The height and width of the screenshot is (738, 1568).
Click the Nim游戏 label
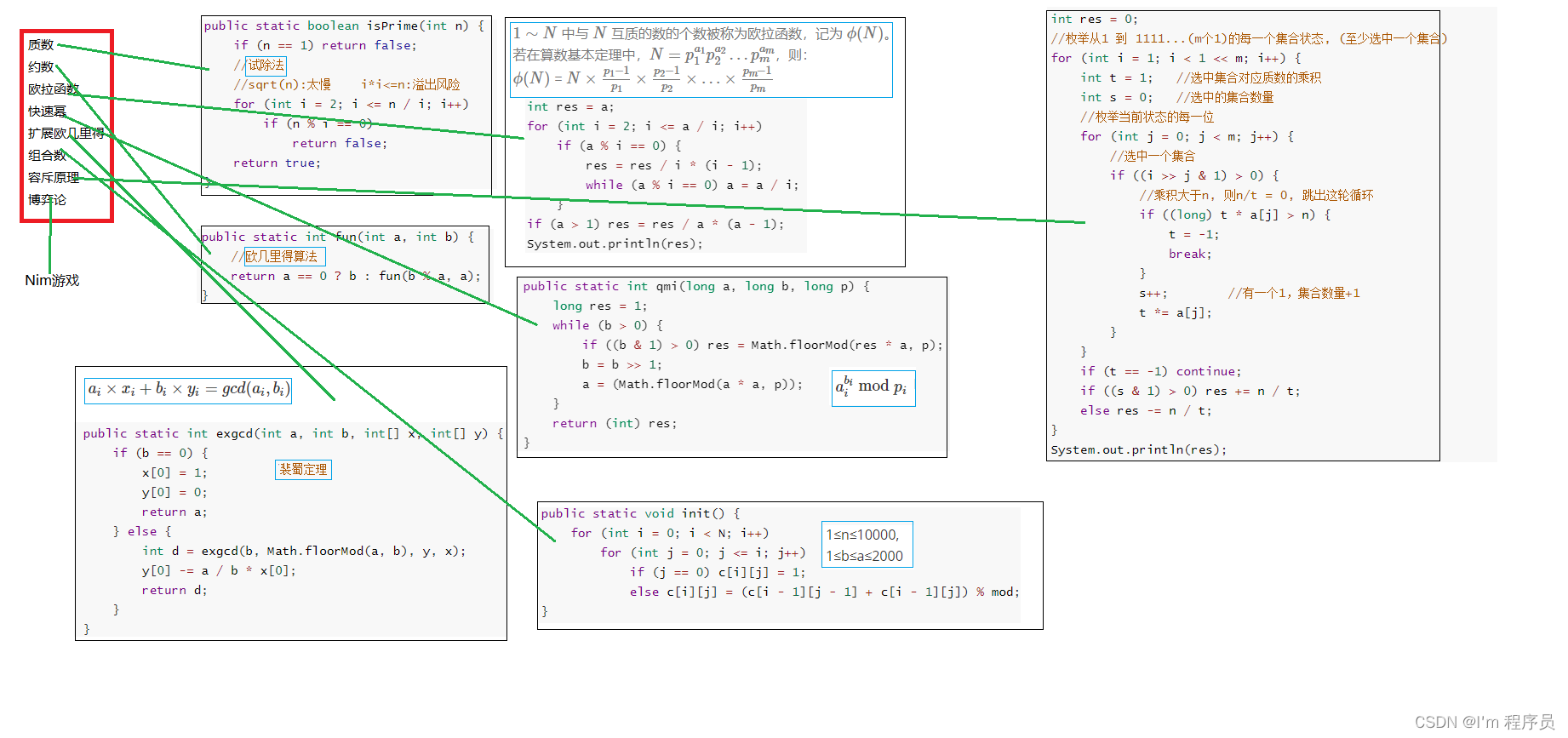[52, 280]
